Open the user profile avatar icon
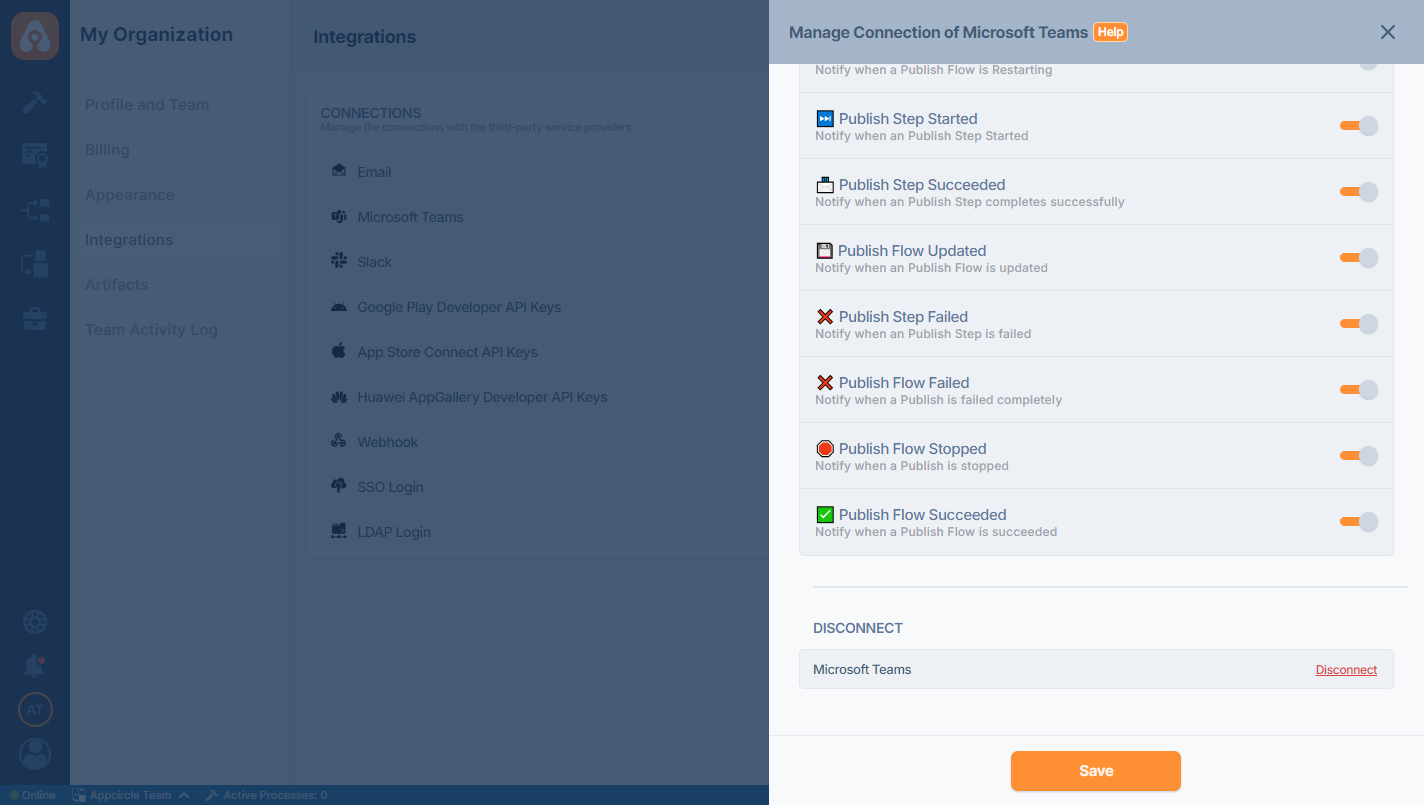 tap(35, 754)
